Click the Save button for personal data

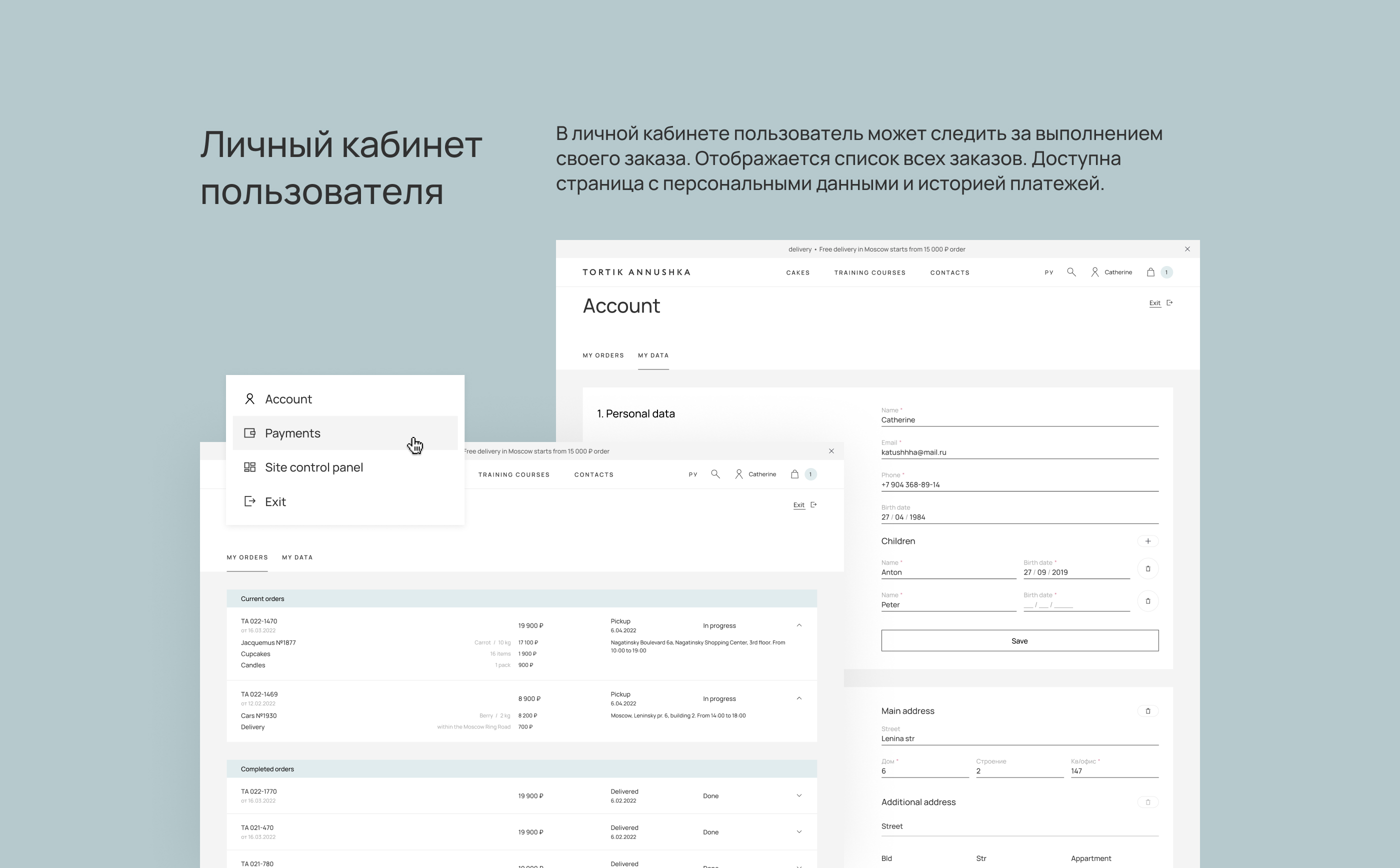coord(1019,640)
